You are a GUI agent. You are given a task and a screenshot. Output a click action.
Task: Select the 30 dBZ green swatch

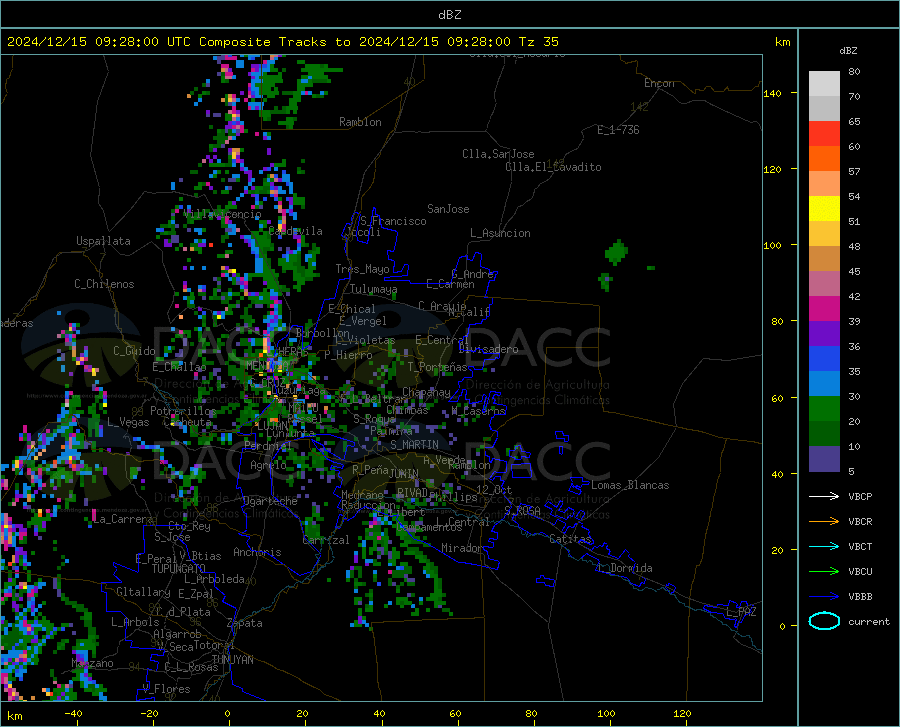pos(824,409)
